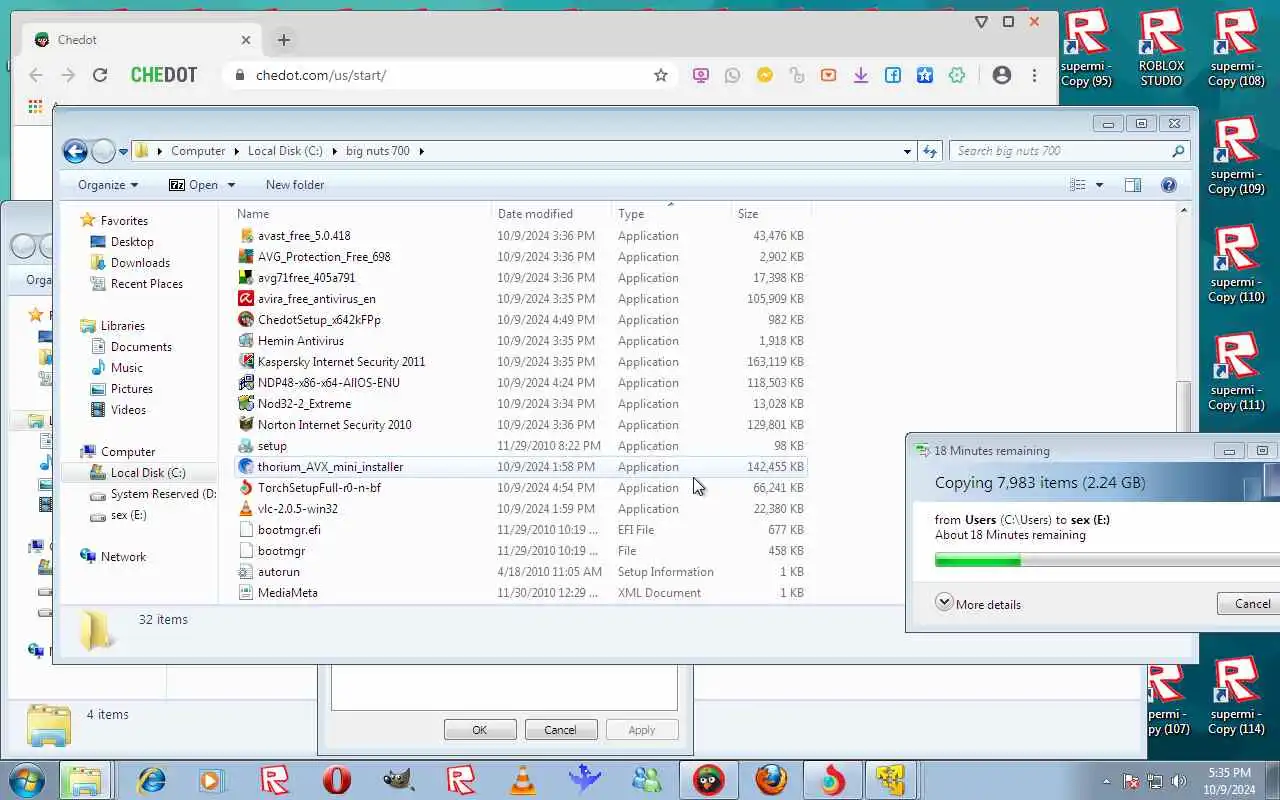The width and height of the screenshot is (1280, 800).
Task: Select the avira_free_antivirus_en file icon
Action: (247, 299)
